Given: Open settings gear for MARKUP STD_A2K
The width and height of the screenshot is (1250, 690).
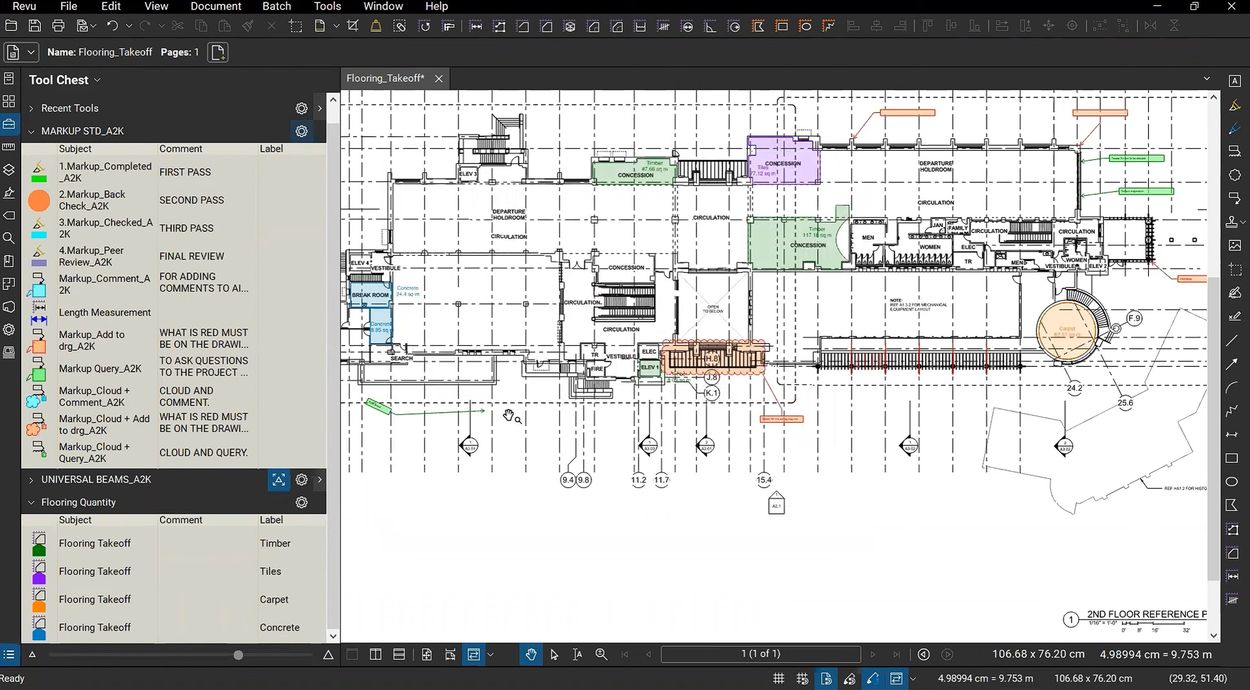Looking at the screenshot, I should coord(301,131).
